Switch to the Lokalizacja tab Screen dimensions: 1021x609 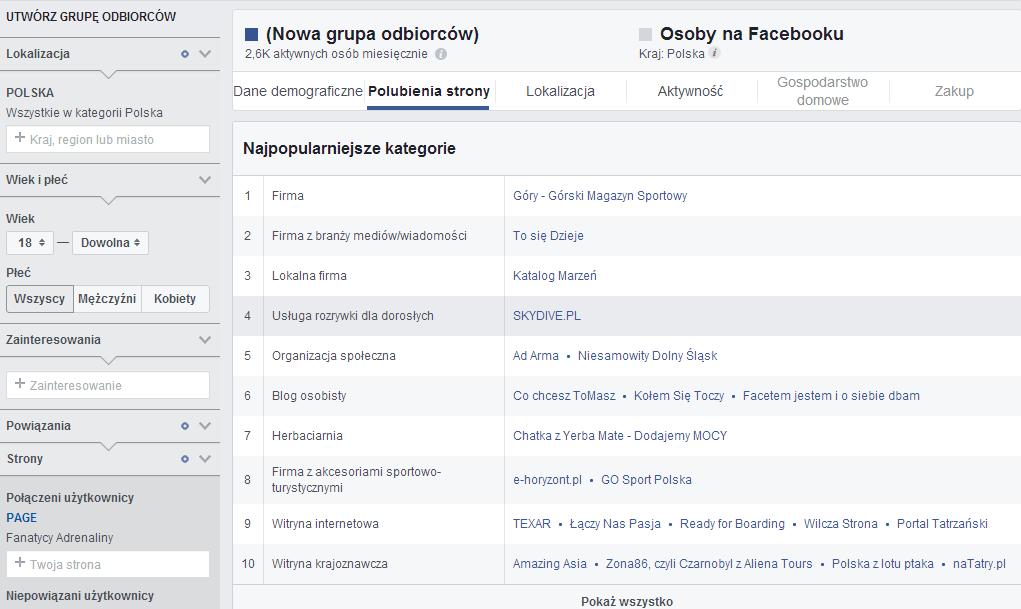[561, 91]
